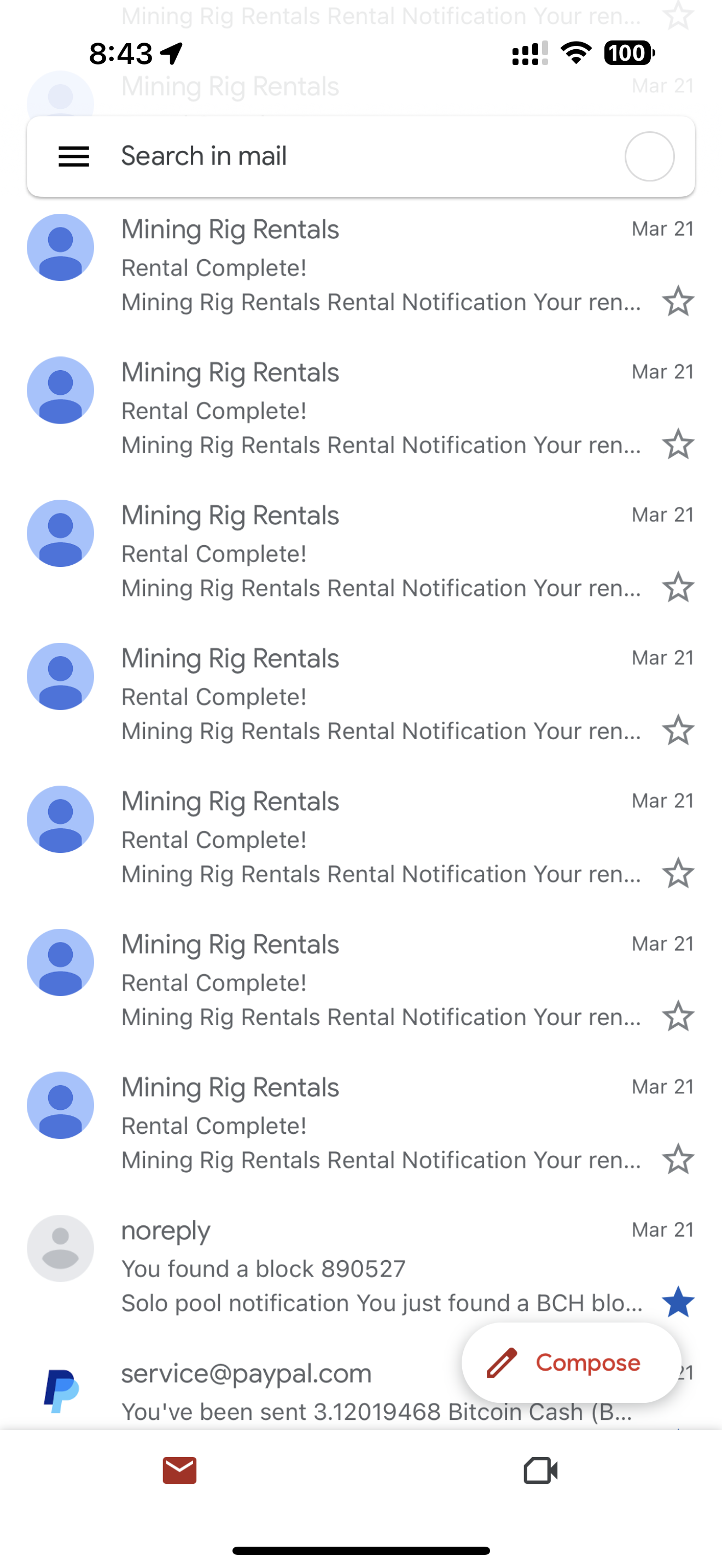Screen dimensions: 722x1568
Task: Focus the Search in mail field
Action: point(353,156)
